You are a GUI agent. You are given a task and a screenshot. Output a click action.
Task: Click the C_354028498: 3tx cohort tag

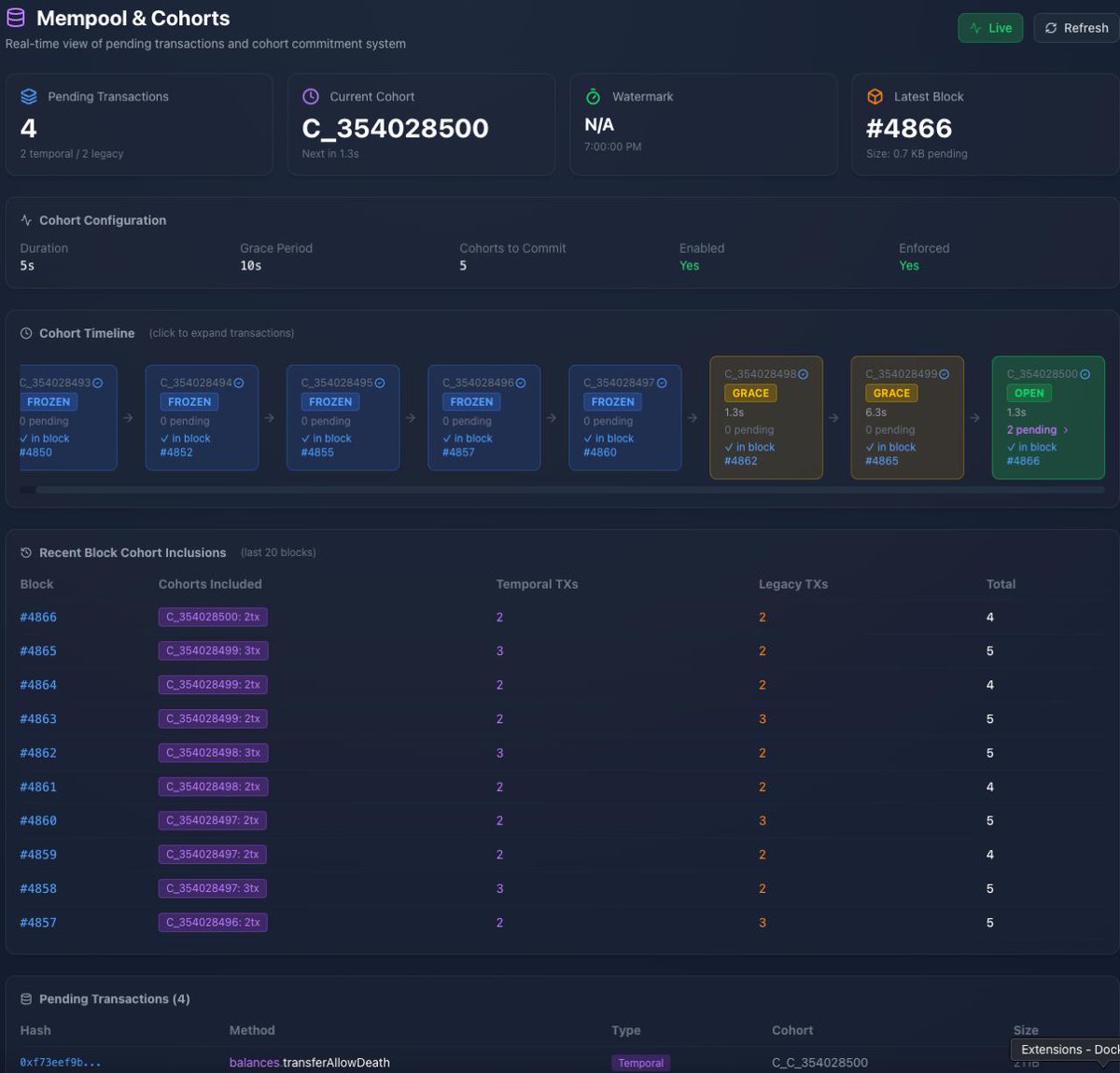(213, 752)
